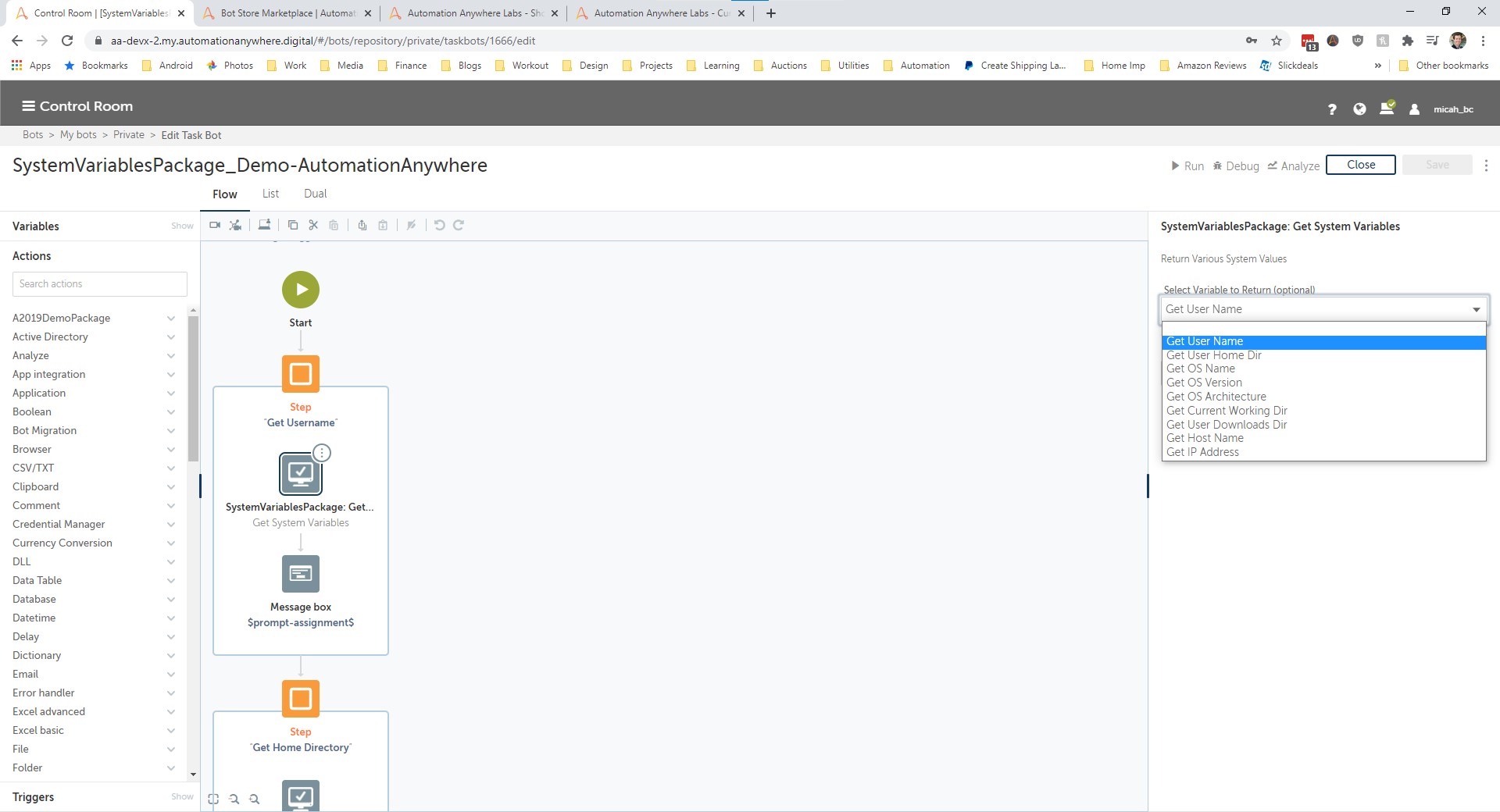
Task: Select the orange 'Get Home Directory' Step icon
Action: [x=301, y=699]
